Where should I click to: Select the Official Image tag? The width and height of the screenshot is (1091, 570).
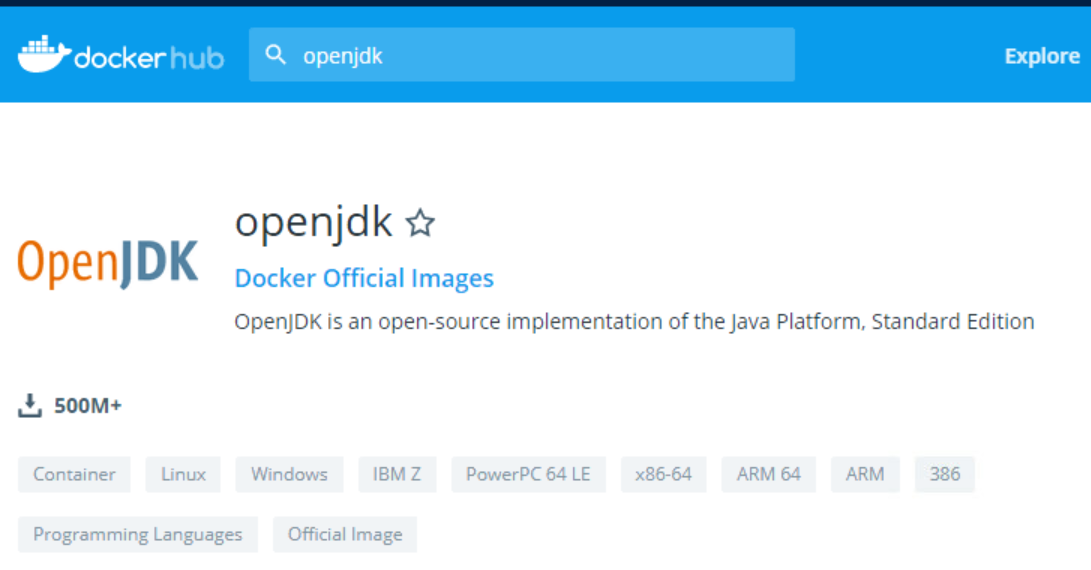click(345, 534)
